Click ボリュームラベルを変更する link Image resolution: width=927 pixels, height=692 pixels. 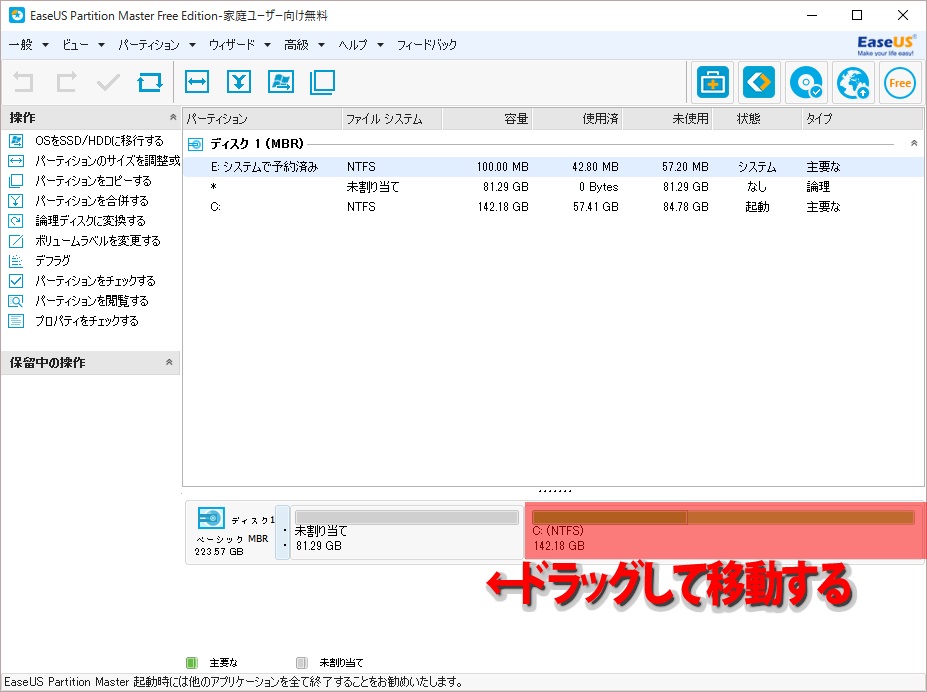coord(98,241)
